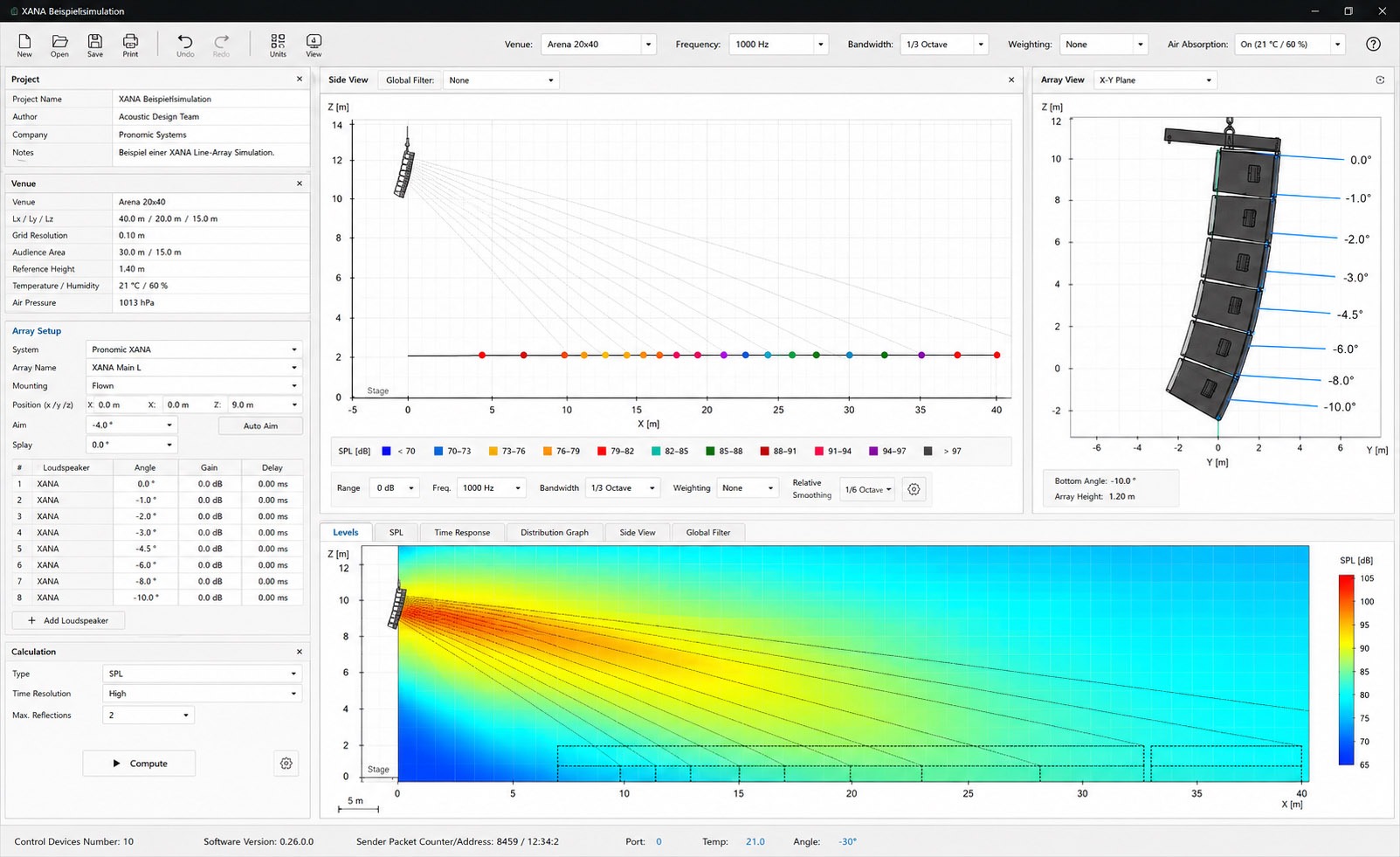Open the Max. Reflections dropdown
This screenshot has width=1400, height=857.
[x=148, y=715]
